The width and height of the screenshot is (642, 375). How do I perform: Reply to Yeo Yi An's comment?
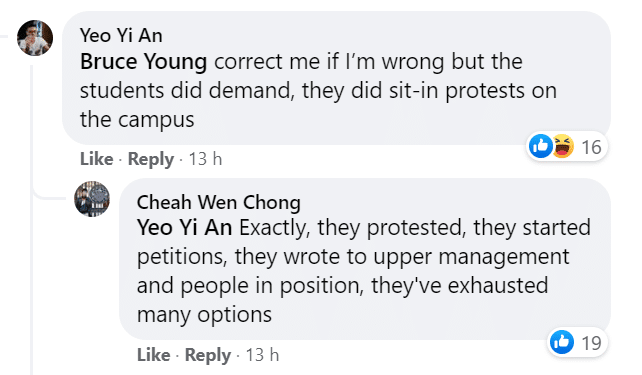tap(151, 159)
